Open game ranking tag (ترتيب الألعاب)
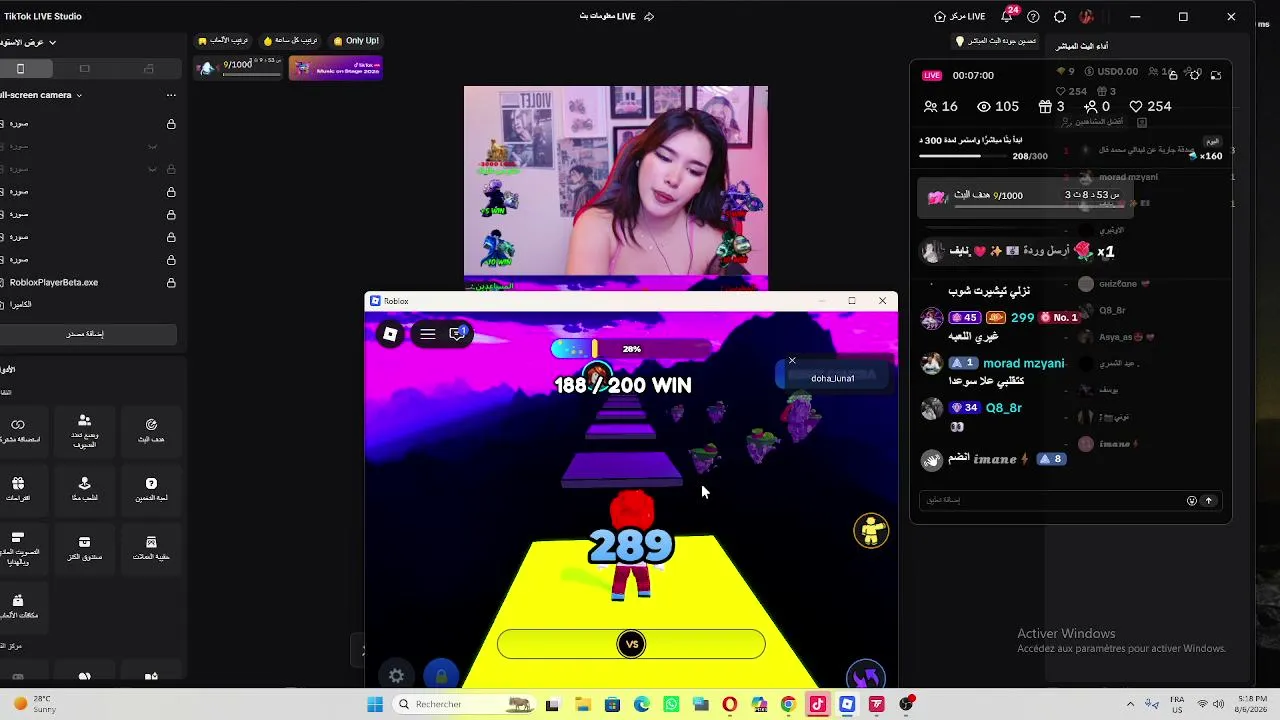This screenshot has height=720, width=1280. [x=223, y=41]
